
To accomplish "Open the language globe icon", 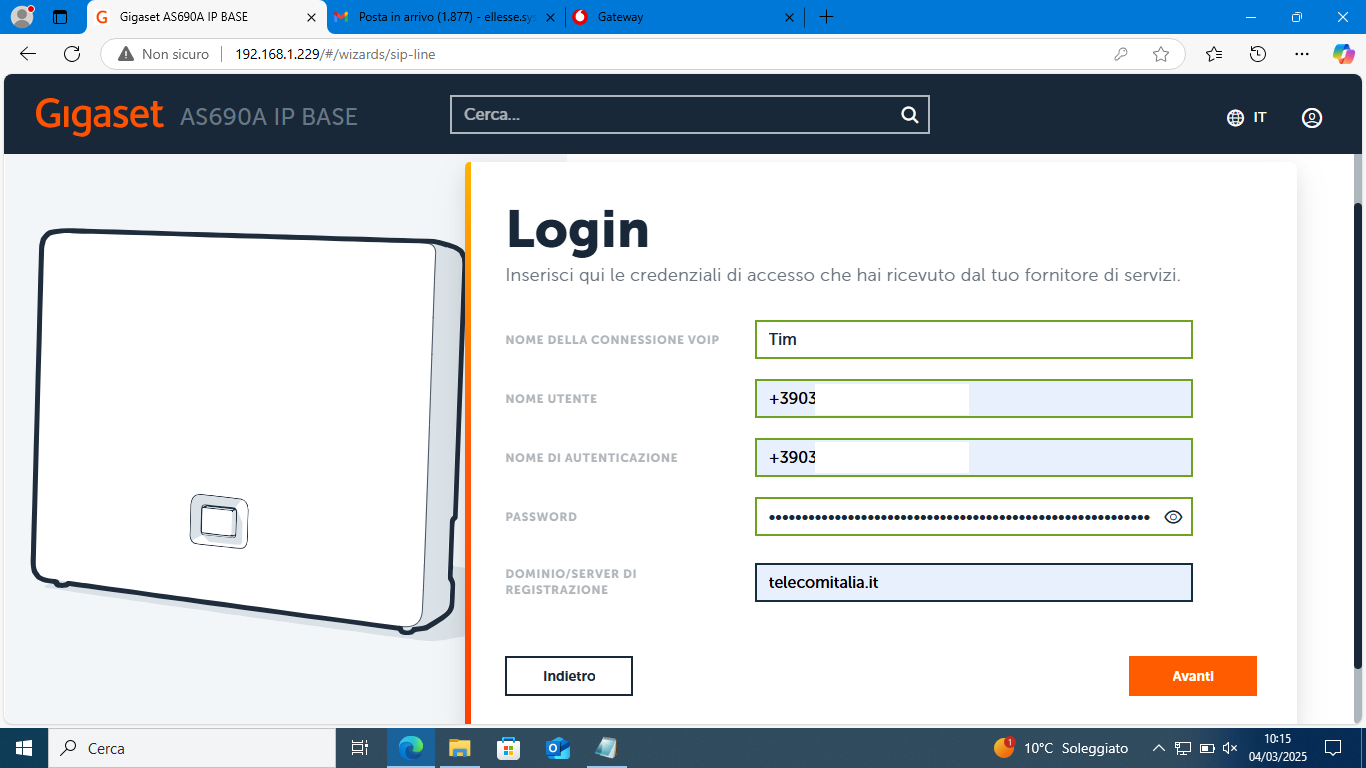I will pyautogui.click(x=1235, y=118).
